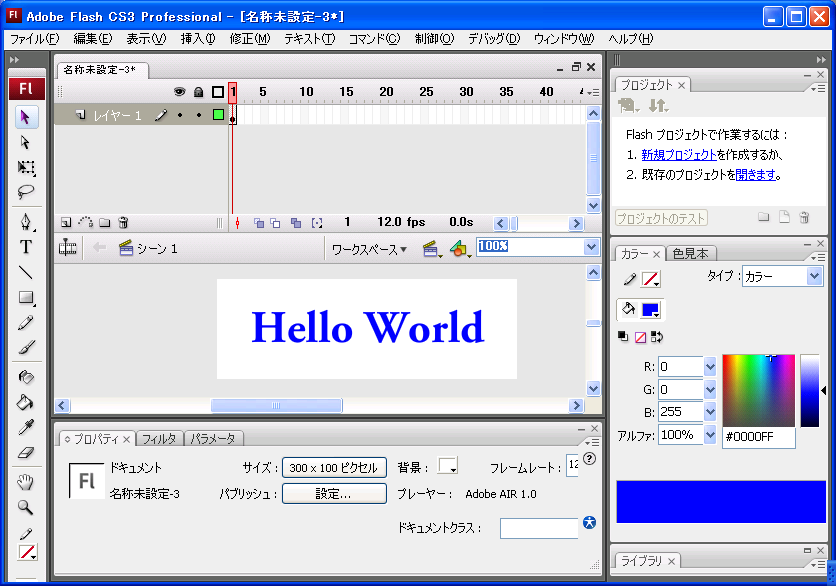Image resolution: width=836 pixels, height=586 pixels.
Task: Open the 修正(M) menu
Action: click(249, 39)
